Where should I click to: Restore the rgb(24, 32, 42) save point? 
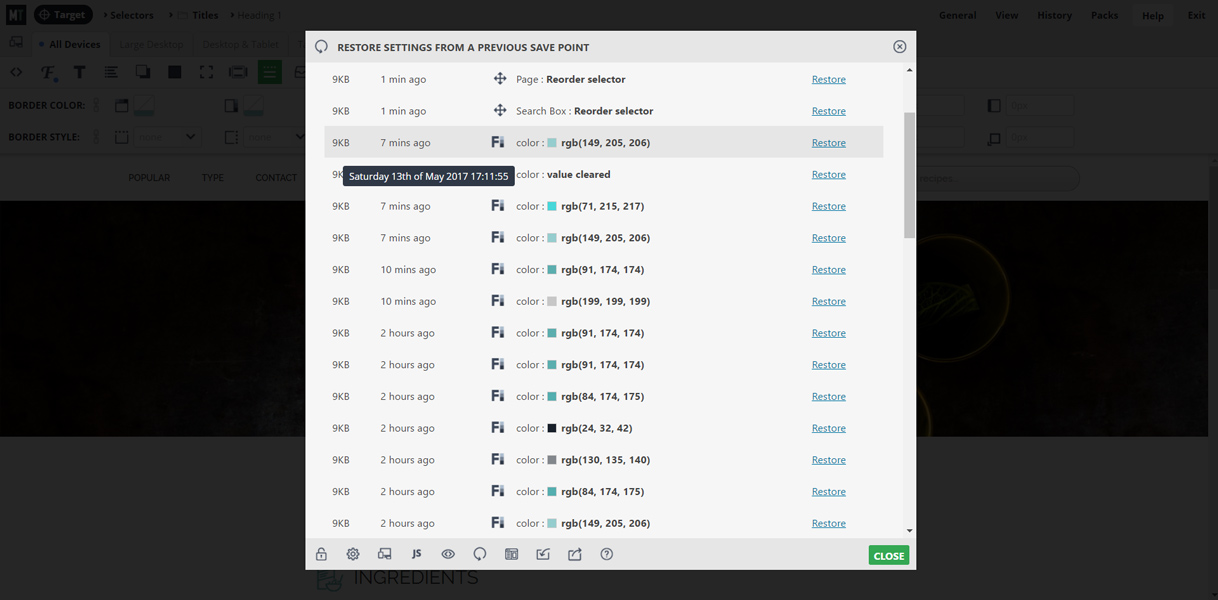click(x=828, y=428)
